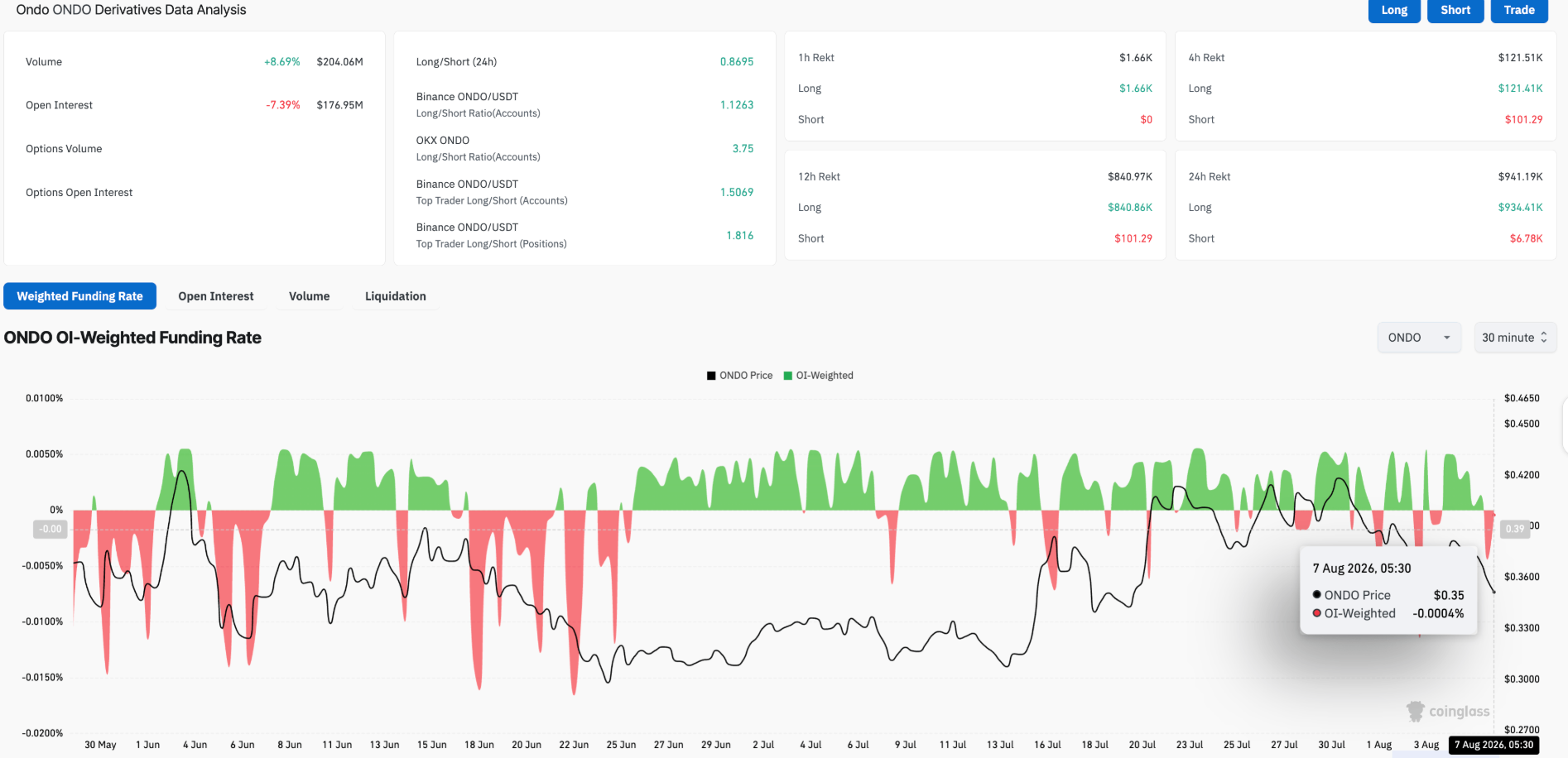Click the Ondo ONDO Derivatives Data Analysis title
This screenshot has height=758, width=1568.
pos(131,10)
